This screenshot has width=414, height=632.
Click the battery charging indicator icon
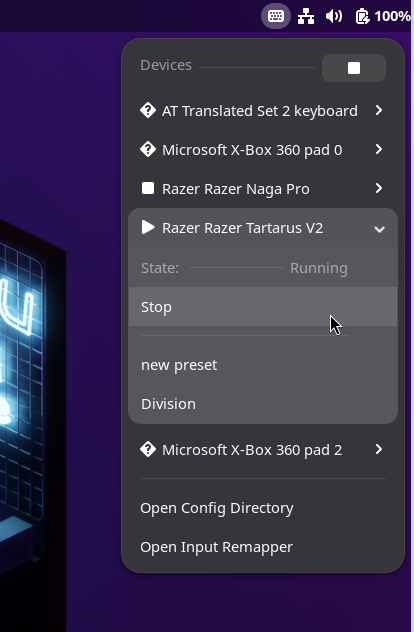pos(362,16)
